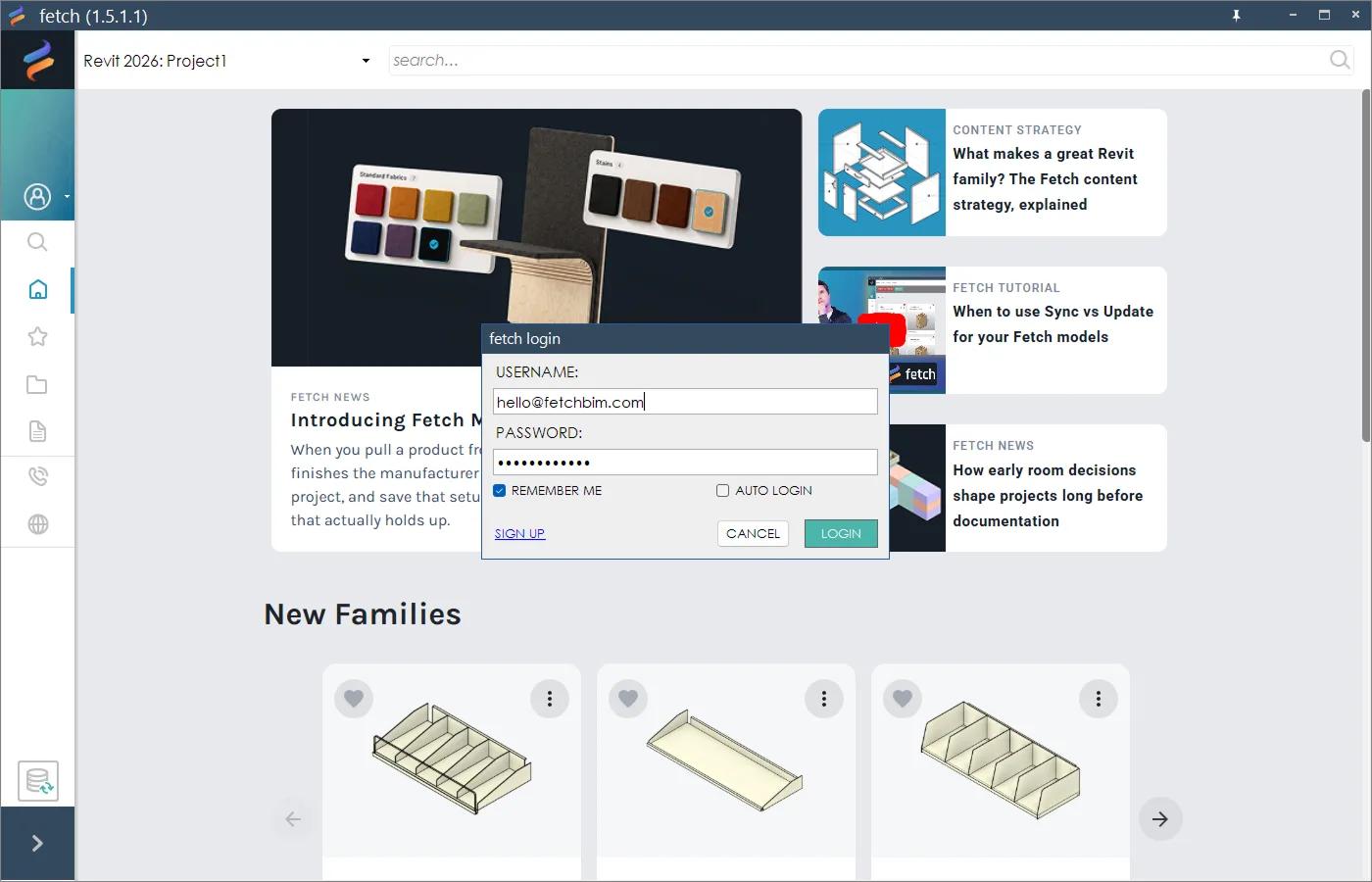Image resolution: width=1372 pixels, height=882 pixels.
Task: Open the user account icon in sidebar
Action: [37, 197]
